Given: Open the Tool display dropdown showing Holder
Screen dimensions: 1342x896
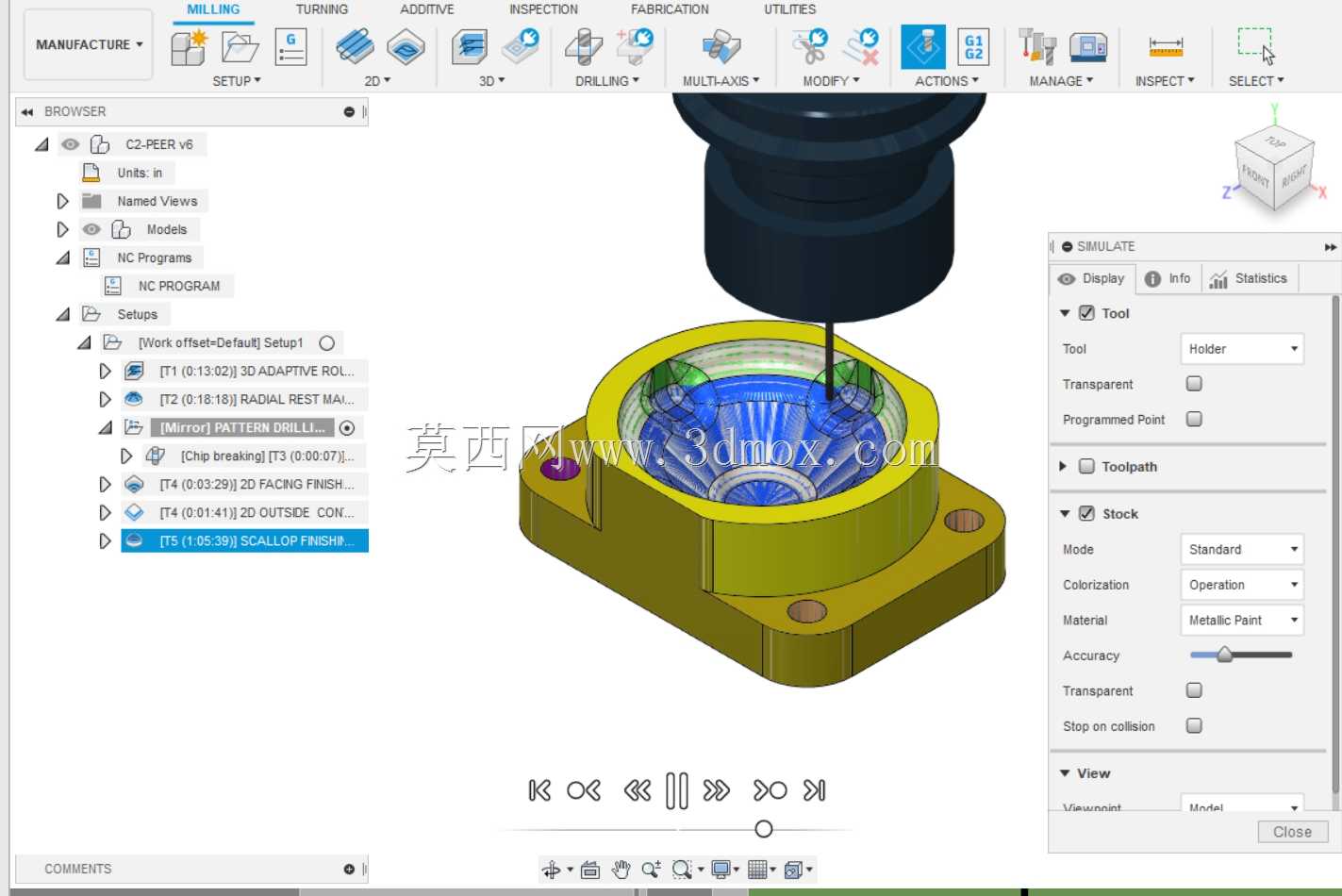Looking at the screenshot, I should coord(1242,349).
